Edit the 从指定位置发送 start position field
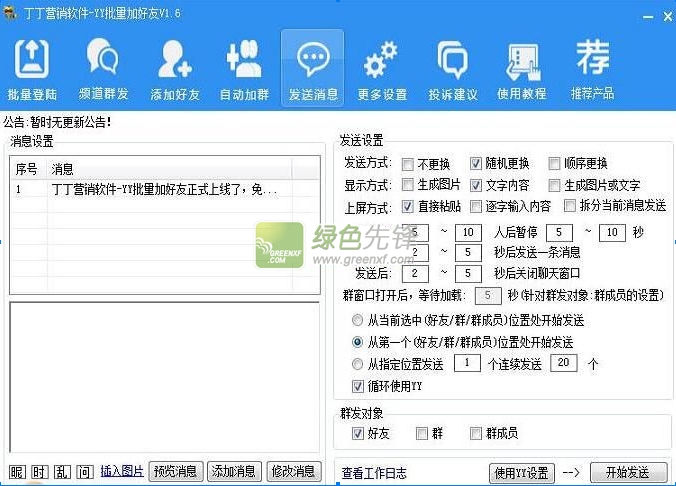 (467, 363)
